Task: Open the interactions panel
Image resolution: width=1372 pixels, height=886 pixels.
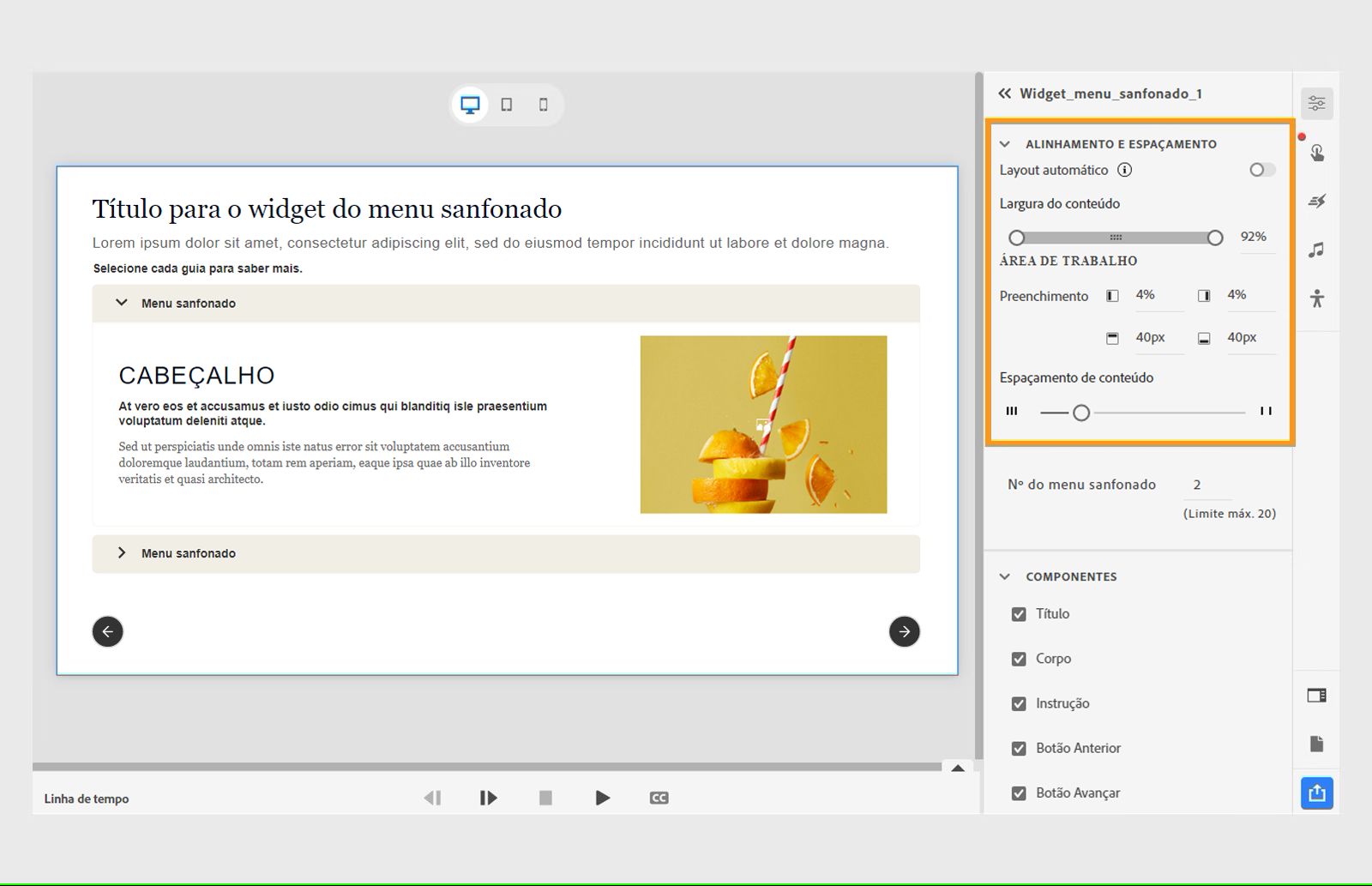Action: [x=1317, y=152]
